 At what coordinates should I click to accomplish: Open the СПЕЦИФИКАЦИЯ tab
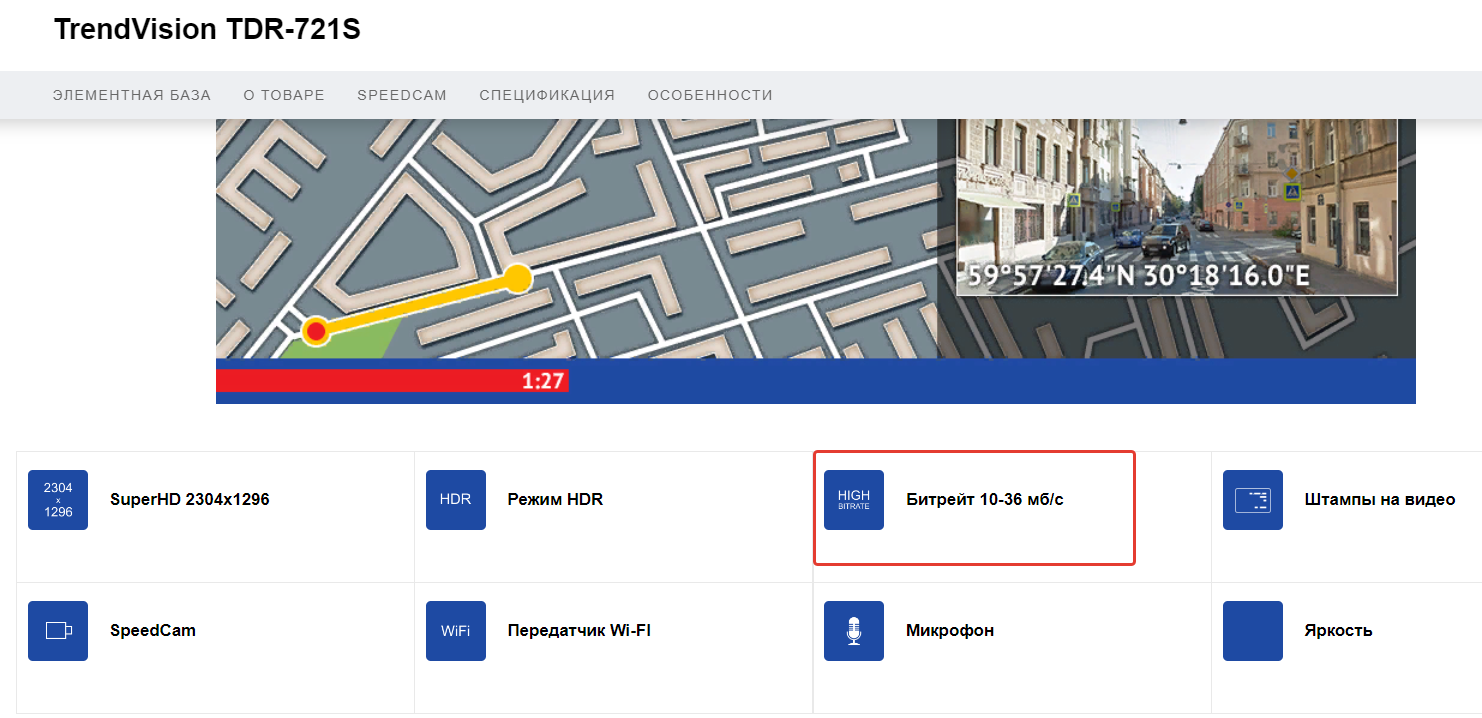click(x=547, y=95)
